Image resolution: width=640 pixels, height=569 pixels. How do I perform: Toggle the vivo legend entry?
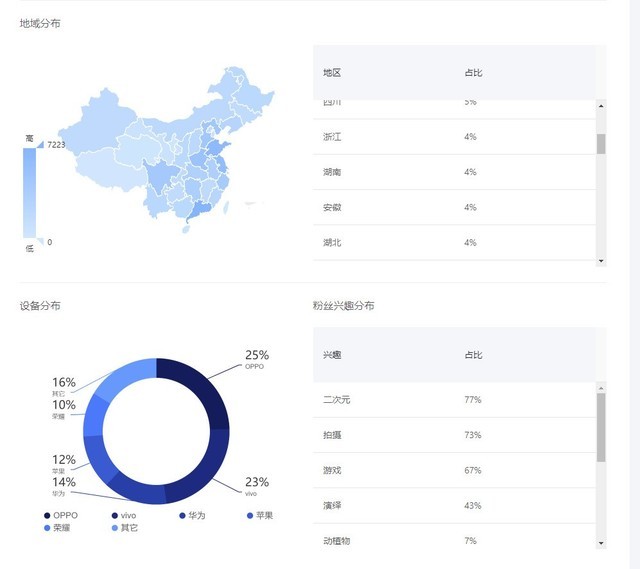pos(115,515)
